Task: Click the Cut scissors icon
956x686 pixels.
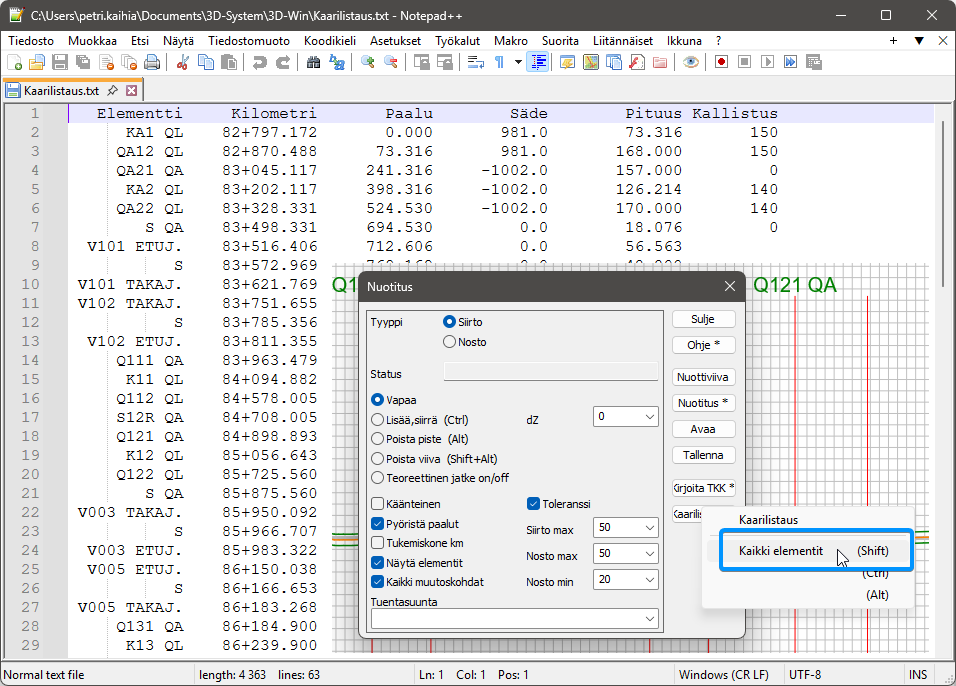Action: pyautogui.click(x=183, y=62)
